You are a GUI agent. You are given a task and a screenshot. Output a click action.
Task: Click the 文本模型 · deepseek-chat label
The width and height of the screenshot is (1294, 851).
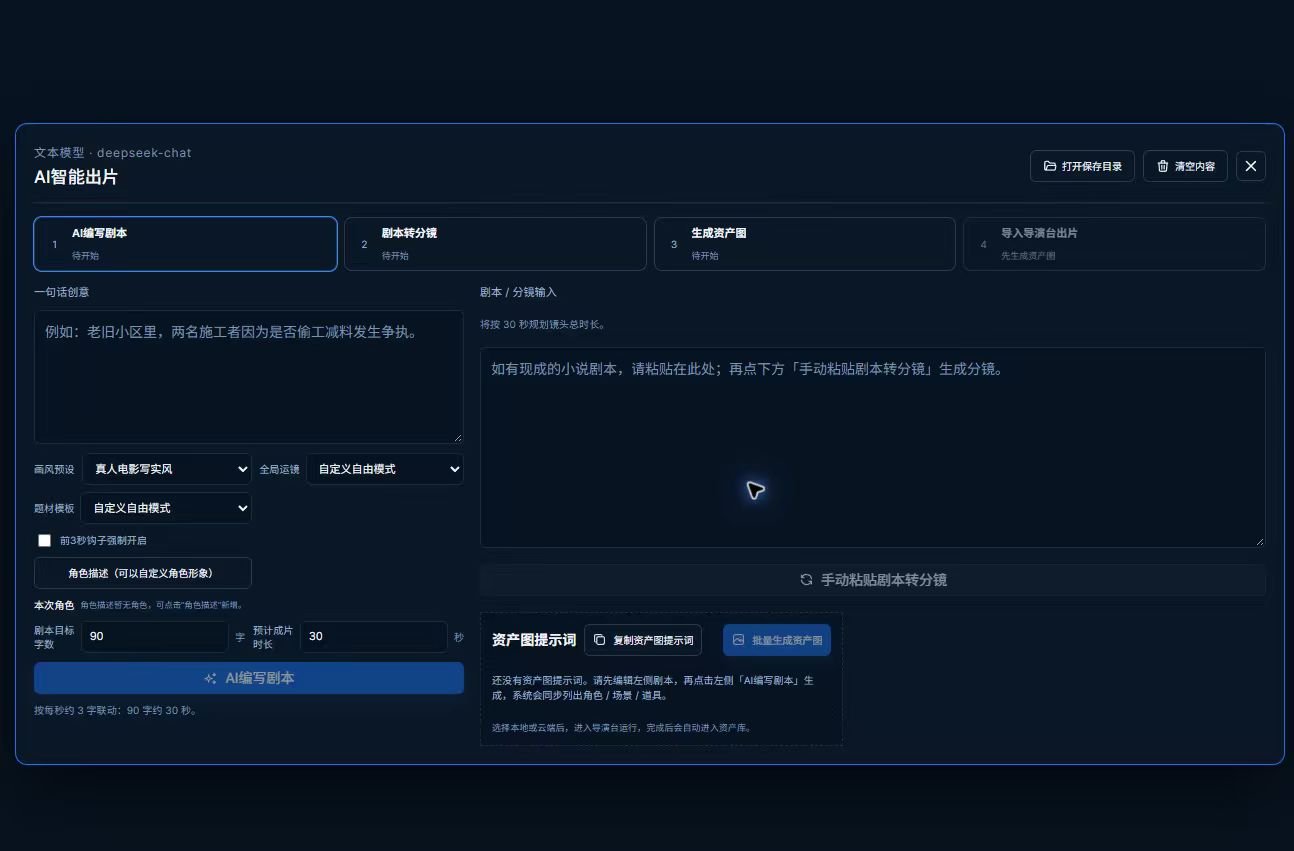click(x=113, y=153)
